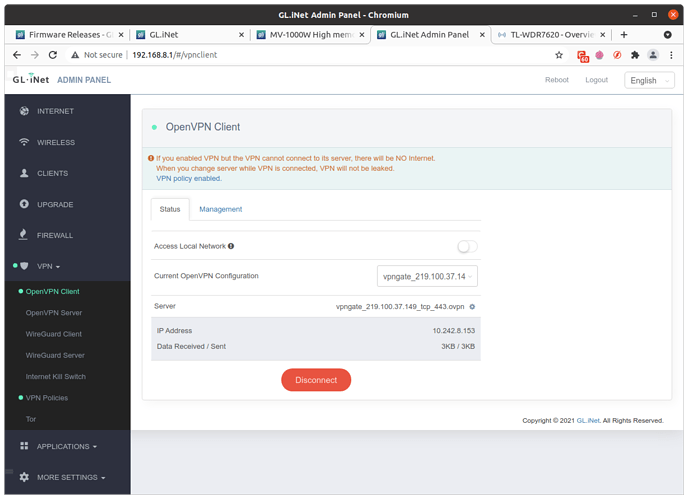This screenshot has height=500, width=689.
Task: Expand the More Settings sidebar menu
Action: pos(70,477)
